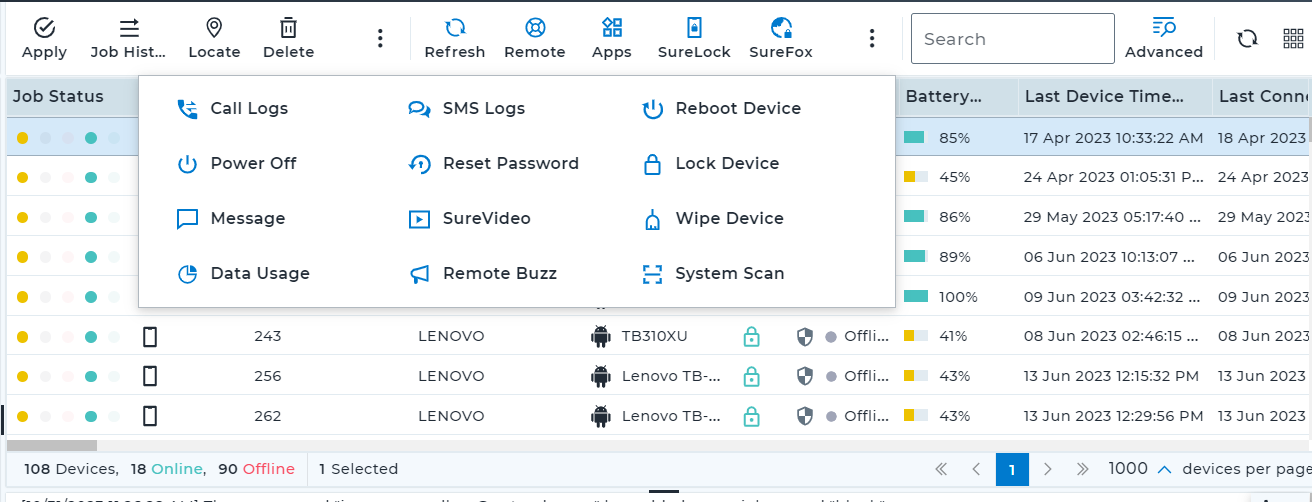Open the overflow menu next to SureFox
The width and height of the screenshot is (1312, 502).
[872, 38]
